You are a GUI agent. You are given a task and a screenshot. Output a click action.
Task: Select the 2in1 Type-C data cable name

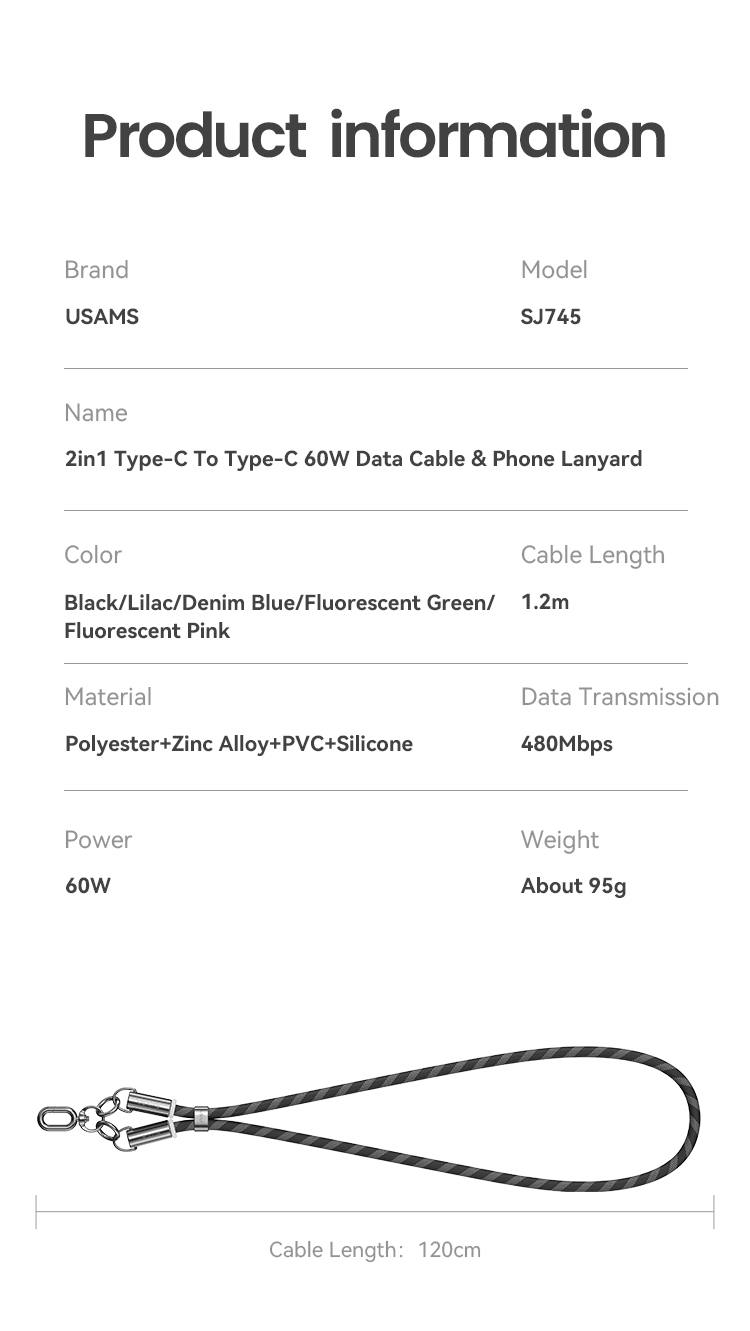click(353, 459)
